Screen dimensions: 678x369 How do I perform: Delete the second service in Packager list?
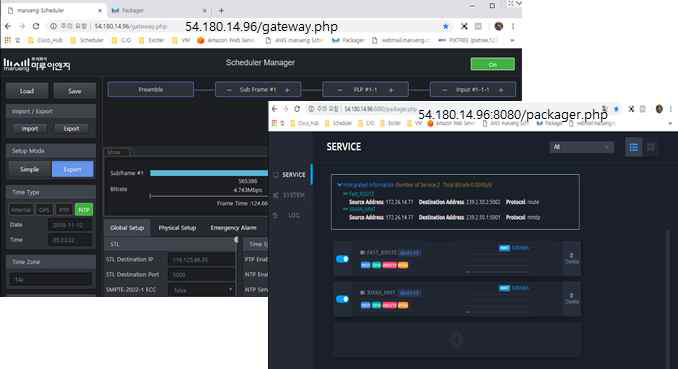click(x=572, y=298)
